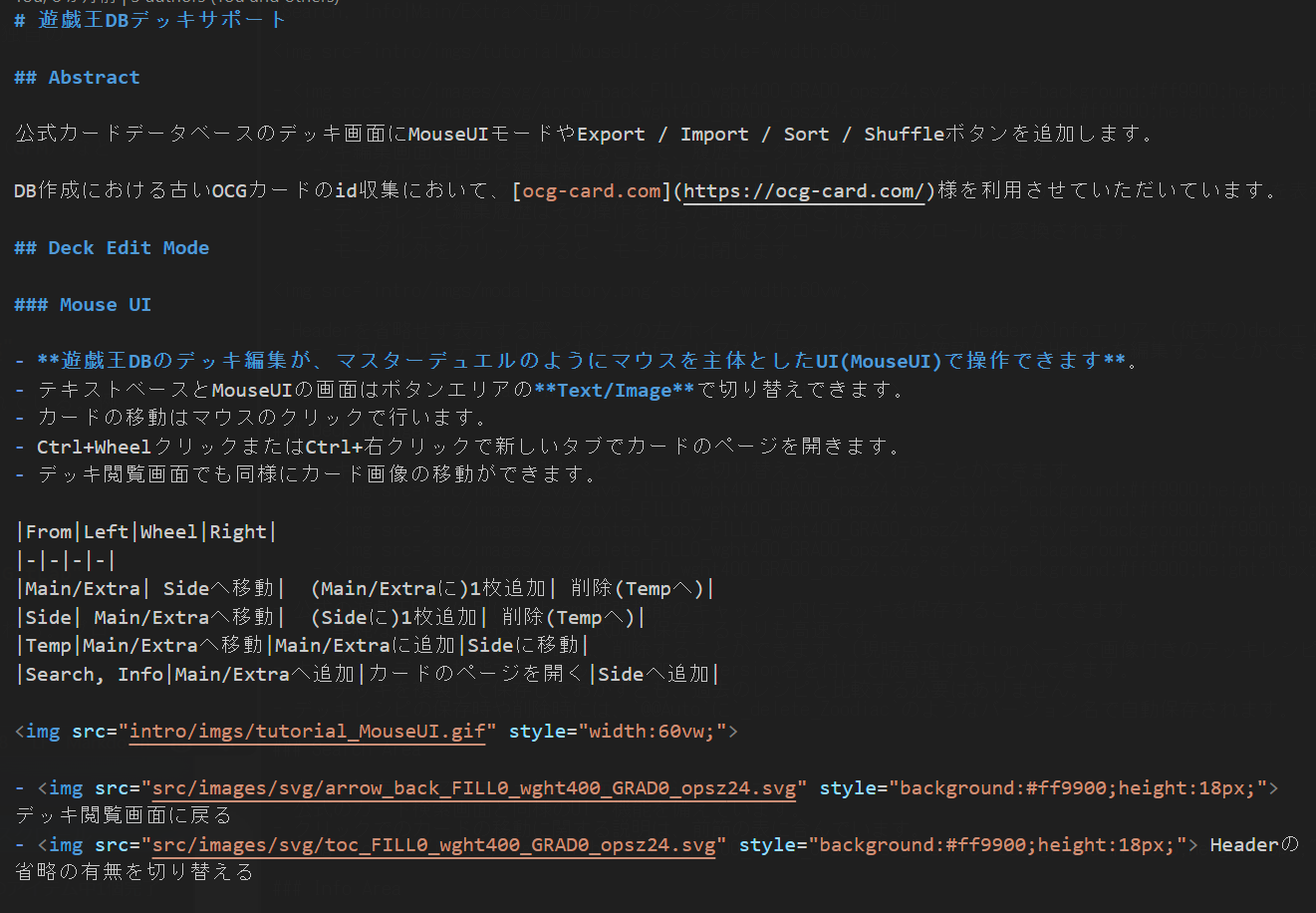Click the text 'デッキ閲覧画面に戻る'
Viewport: 1316px width, 913px height.
(x=124, y=815)
